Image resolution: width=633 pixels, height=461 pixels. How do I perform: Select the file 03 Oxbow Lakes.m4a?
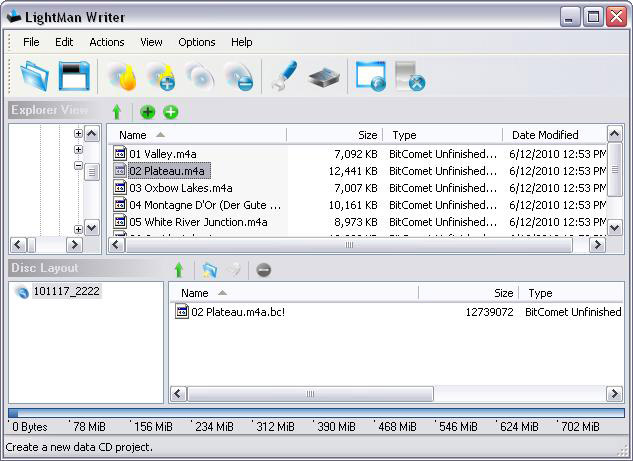180,188
